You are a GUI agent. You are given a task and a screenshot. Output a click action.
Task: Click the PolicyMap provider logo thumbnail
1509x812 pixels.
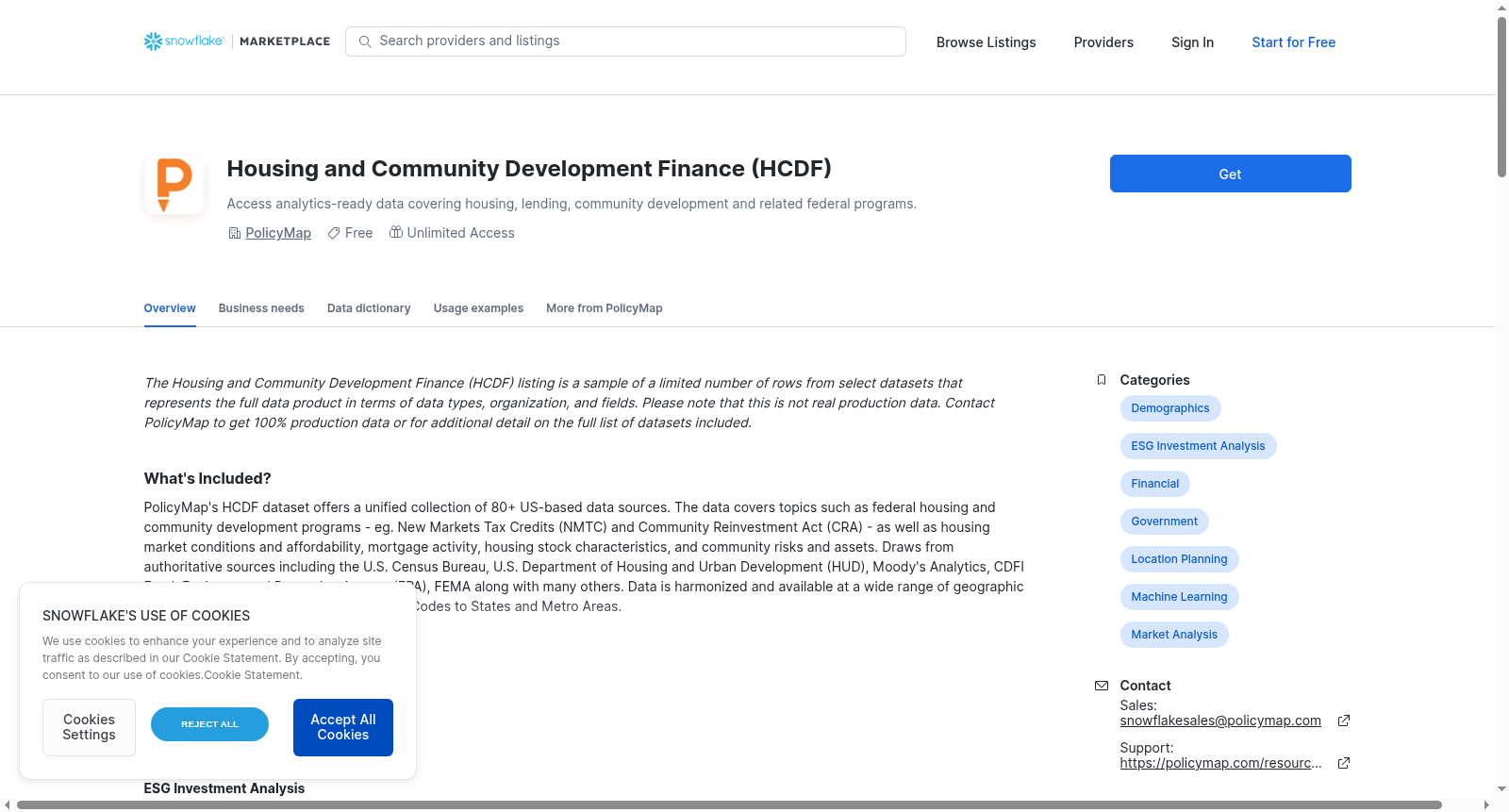click(x=174, y=185)
